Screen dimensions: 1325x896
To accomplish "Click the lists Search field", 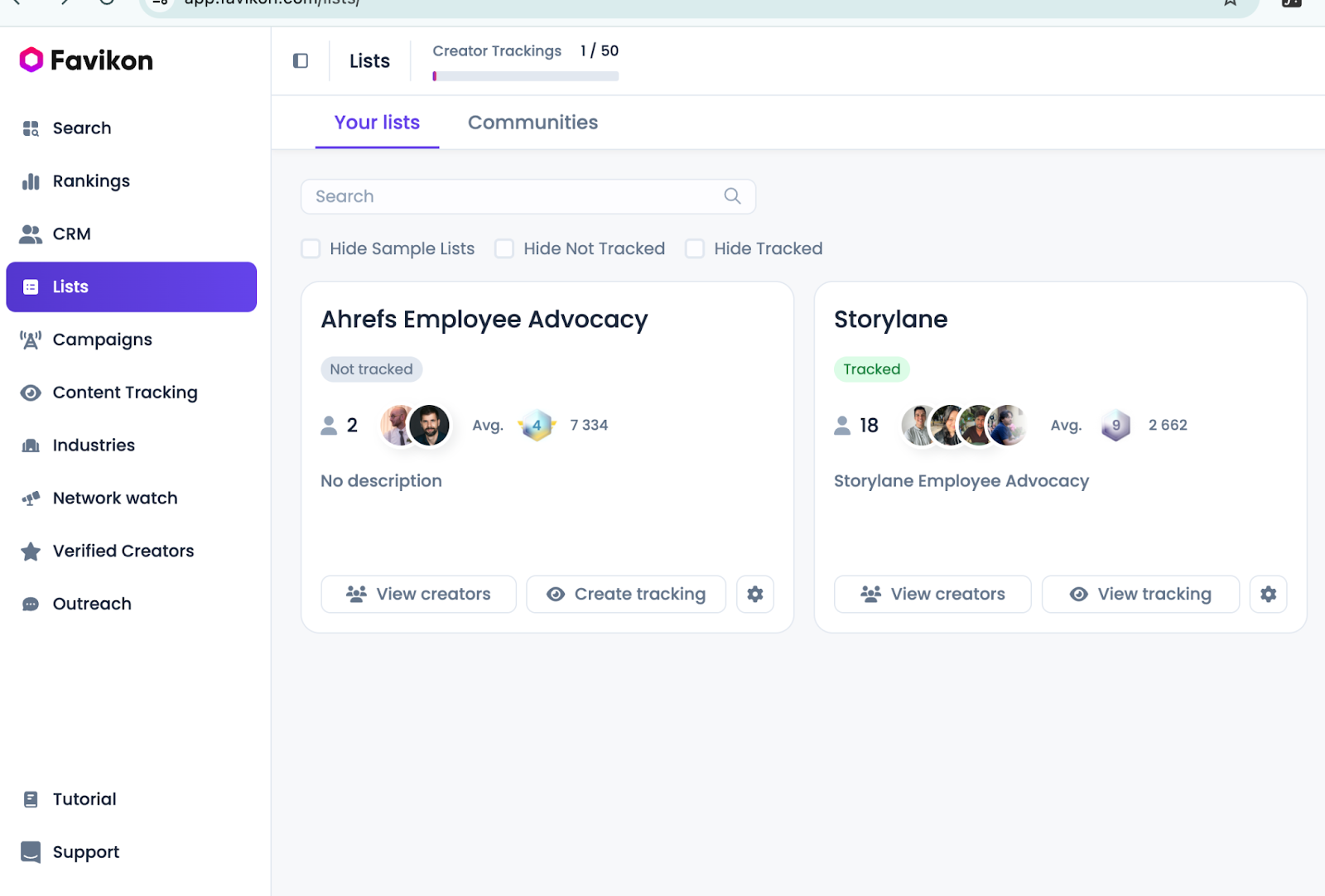I will 528,196.
